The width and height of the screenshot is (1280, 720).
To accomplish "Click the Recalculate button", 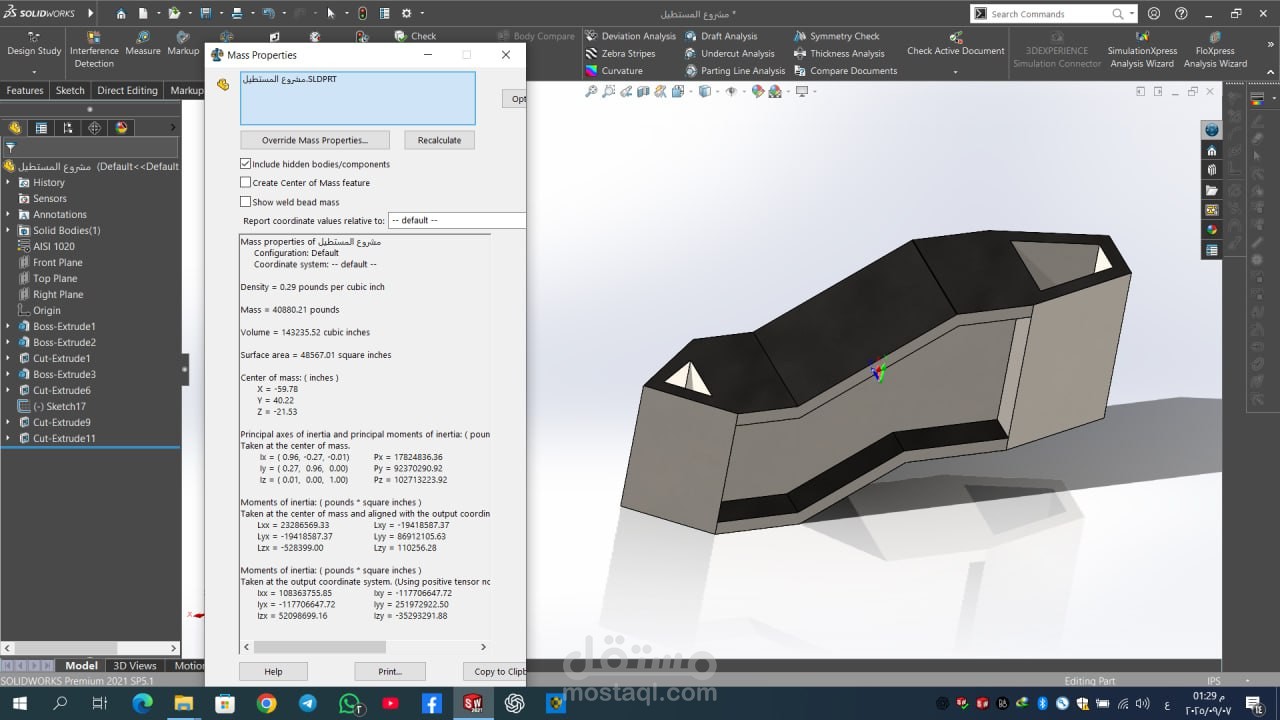I will (439, 140).
